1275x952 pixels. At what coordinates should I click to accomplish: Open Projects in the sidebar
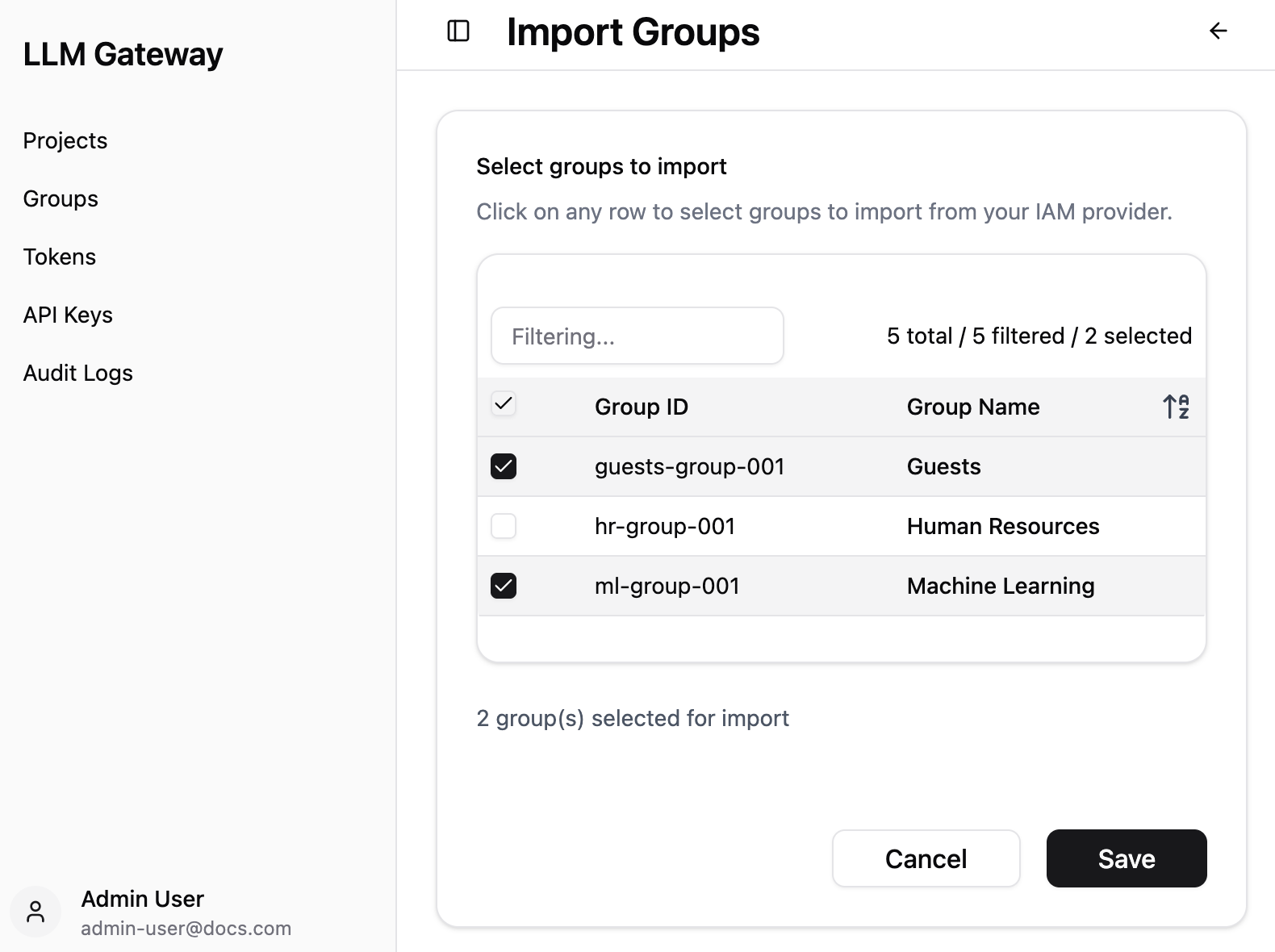pyautogui.click(x=65, y=140)
